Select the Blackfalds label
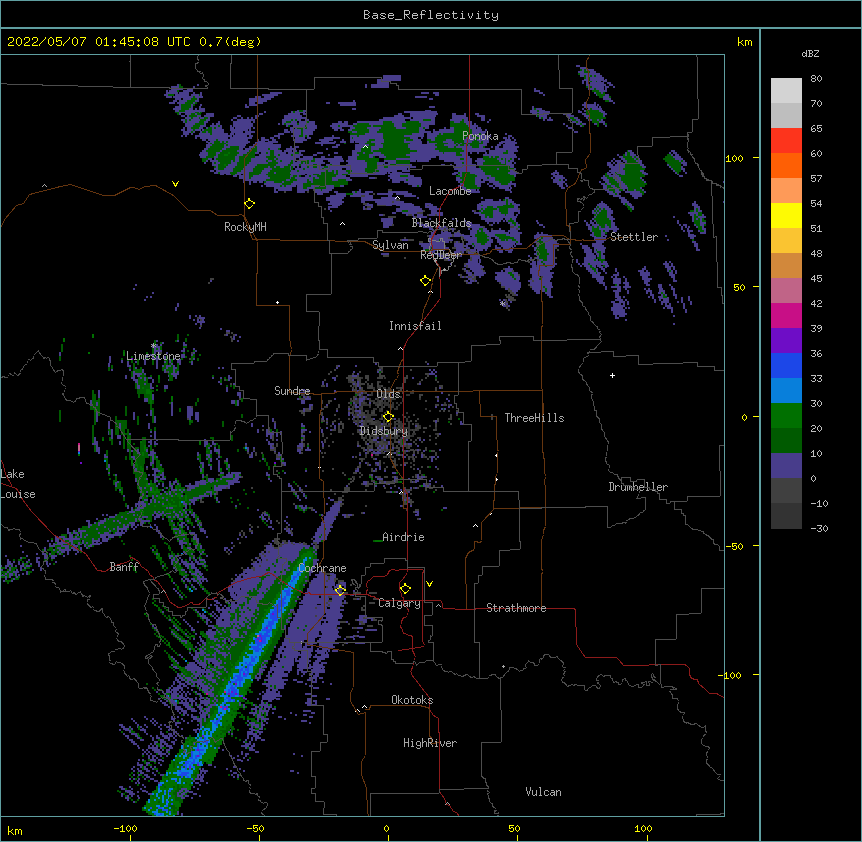The width and height of the screenshot is (862, 842). click(x=441, y=223)
